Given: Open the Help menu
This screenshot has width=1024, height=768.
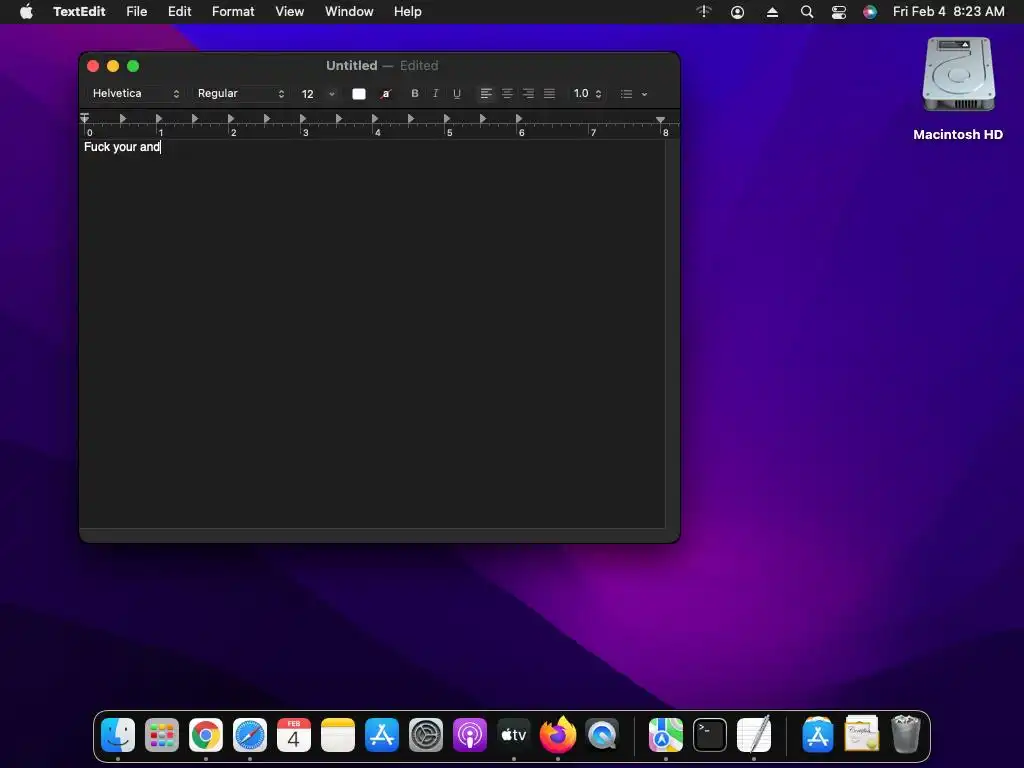Looking at the screenshot, I should (x=408, y=12).
